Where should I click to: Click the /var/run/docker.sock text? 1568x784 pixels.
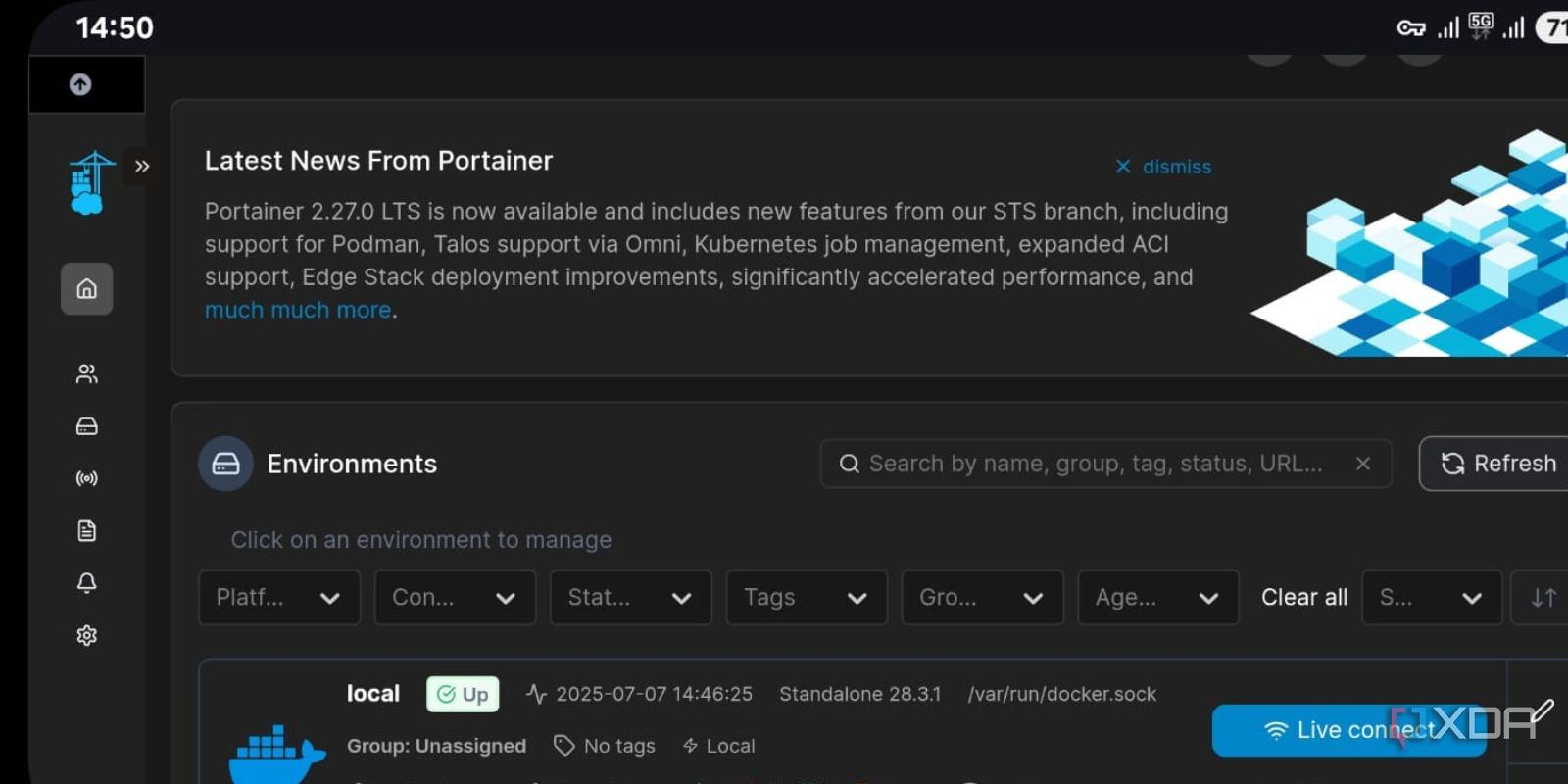[1062, 694]
